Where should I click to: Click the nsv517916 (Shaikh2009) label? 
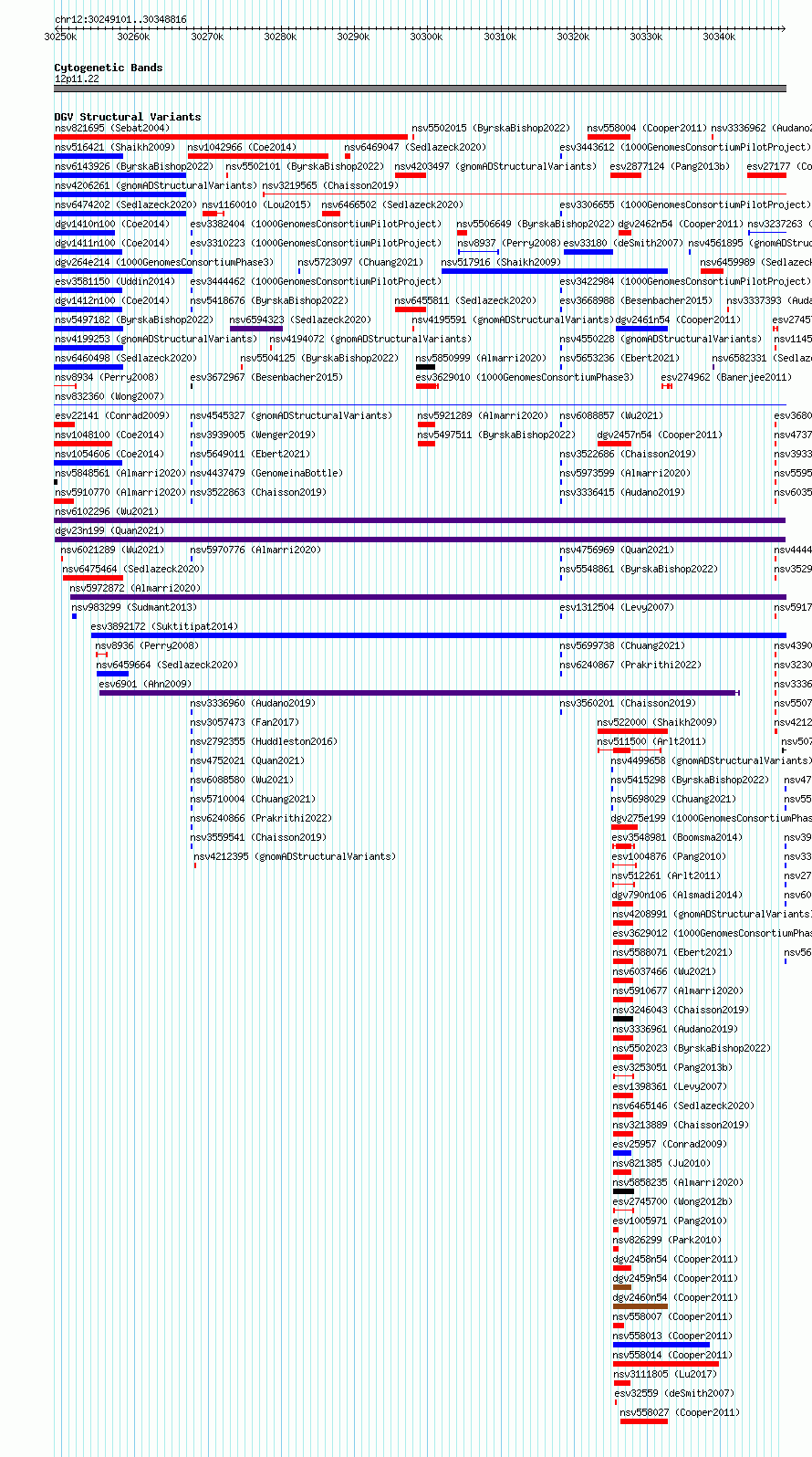501,262
